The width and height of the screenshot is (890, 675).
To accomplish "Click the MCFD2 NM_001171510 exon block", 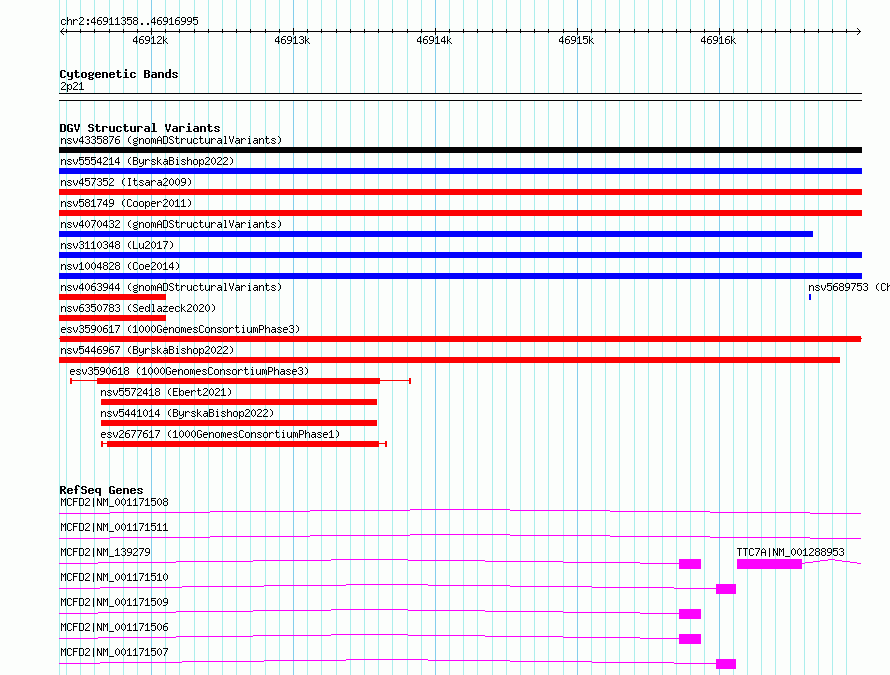I will pos(726,589).
